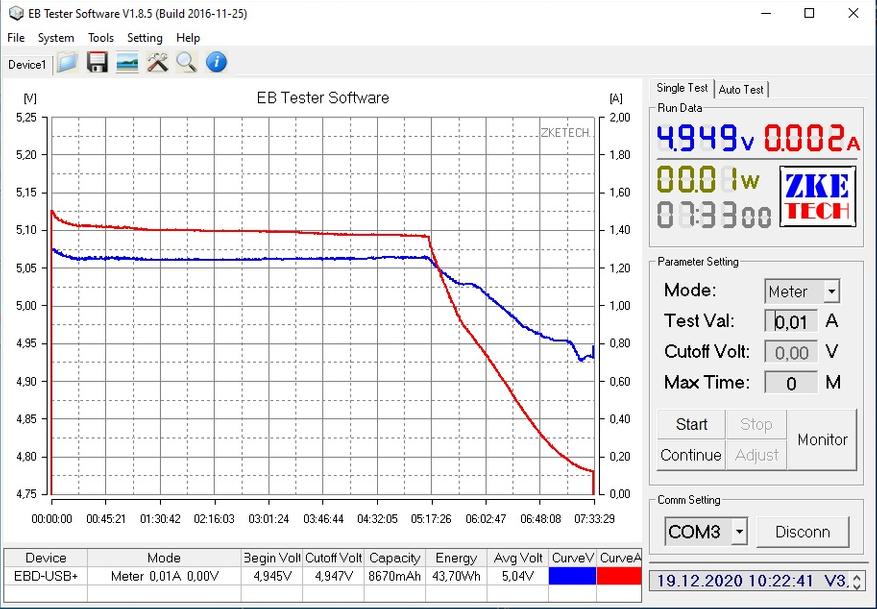Click the Capacity column header
The width and height of the screenshot is (877, 609).
pos(394,558)
